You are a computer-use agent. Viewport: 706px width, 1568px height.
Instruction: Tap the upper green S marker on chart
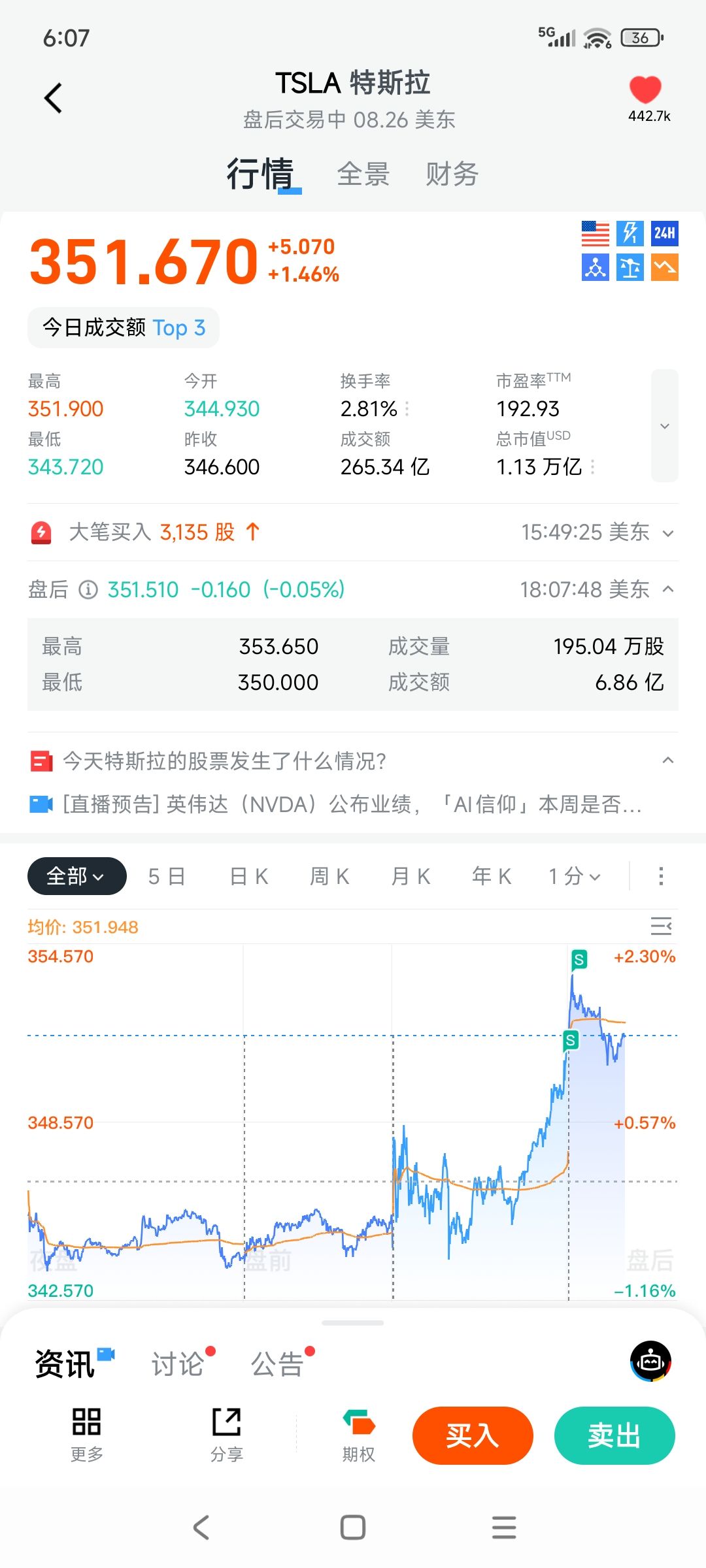[x=579, y=960]
